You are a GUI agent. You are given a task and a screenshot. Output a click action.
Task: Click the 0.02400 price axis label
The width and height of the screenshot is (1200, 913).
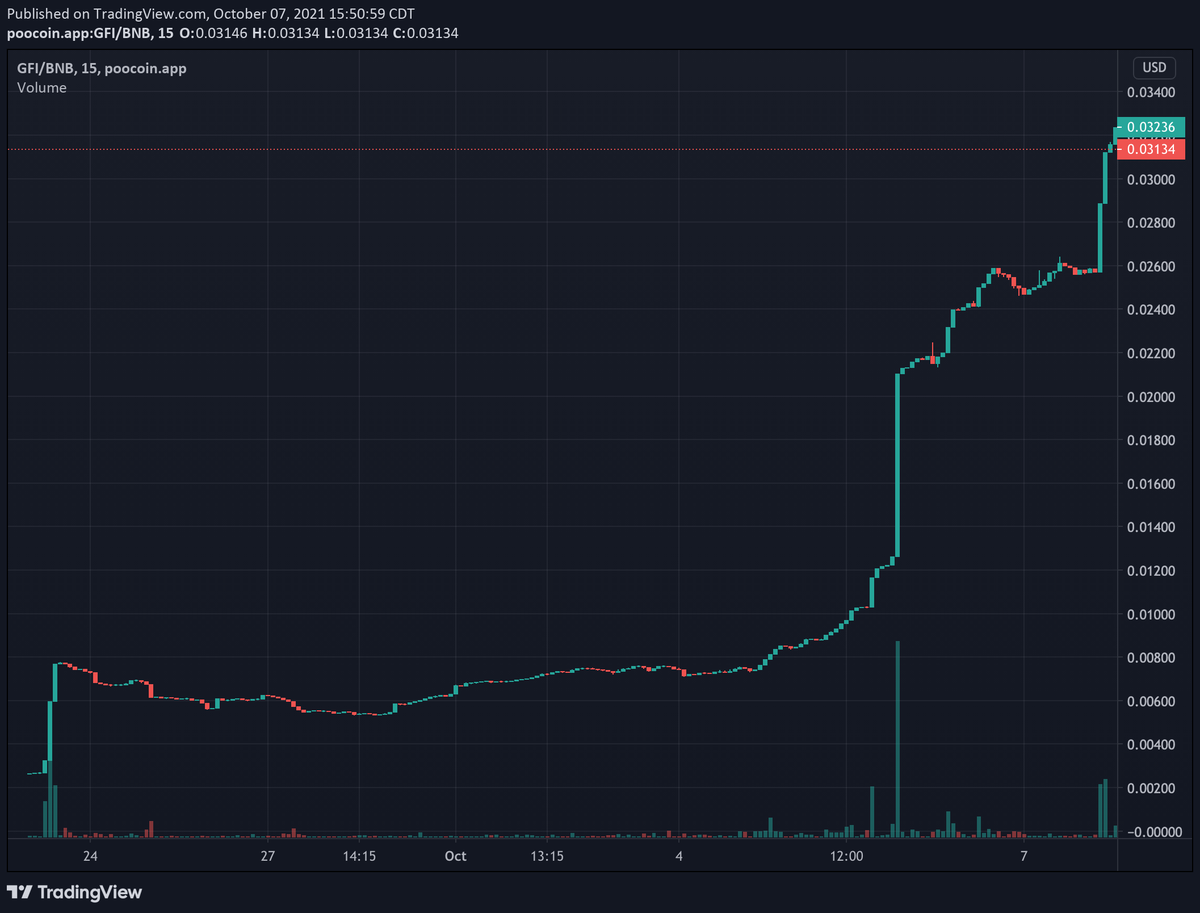pos(1150,310)
